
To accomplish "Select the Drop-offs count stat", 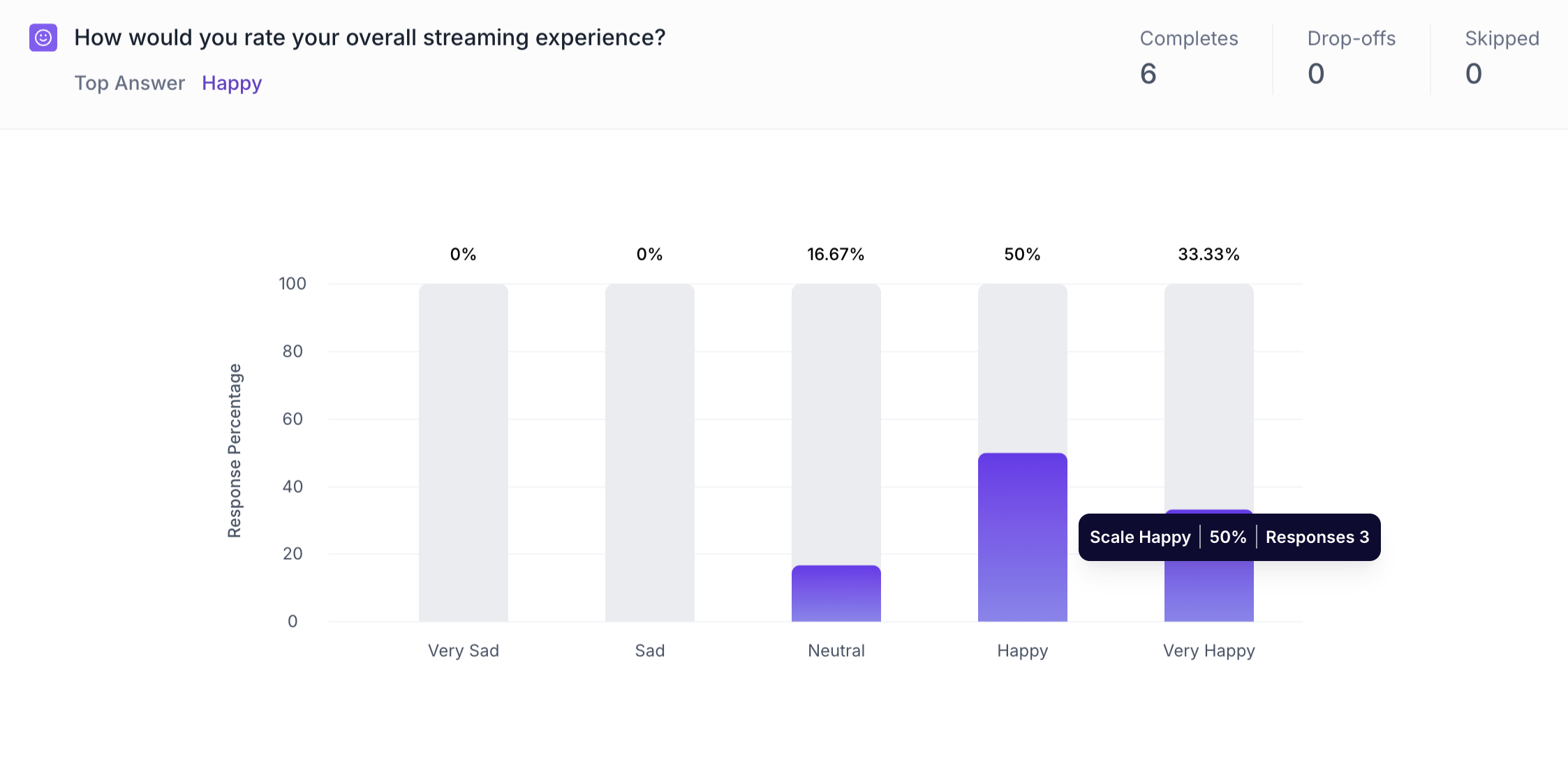I will 1316,74.
